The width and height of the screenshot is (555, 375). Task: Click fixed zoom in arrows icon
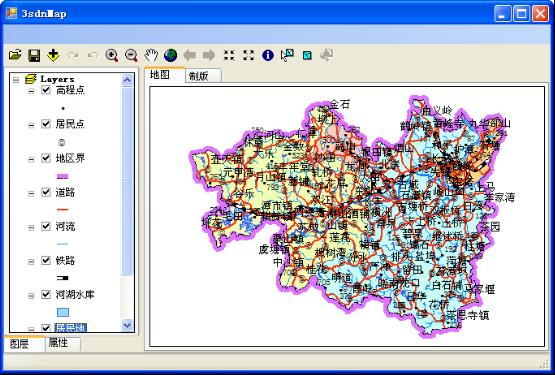[229, 55]
